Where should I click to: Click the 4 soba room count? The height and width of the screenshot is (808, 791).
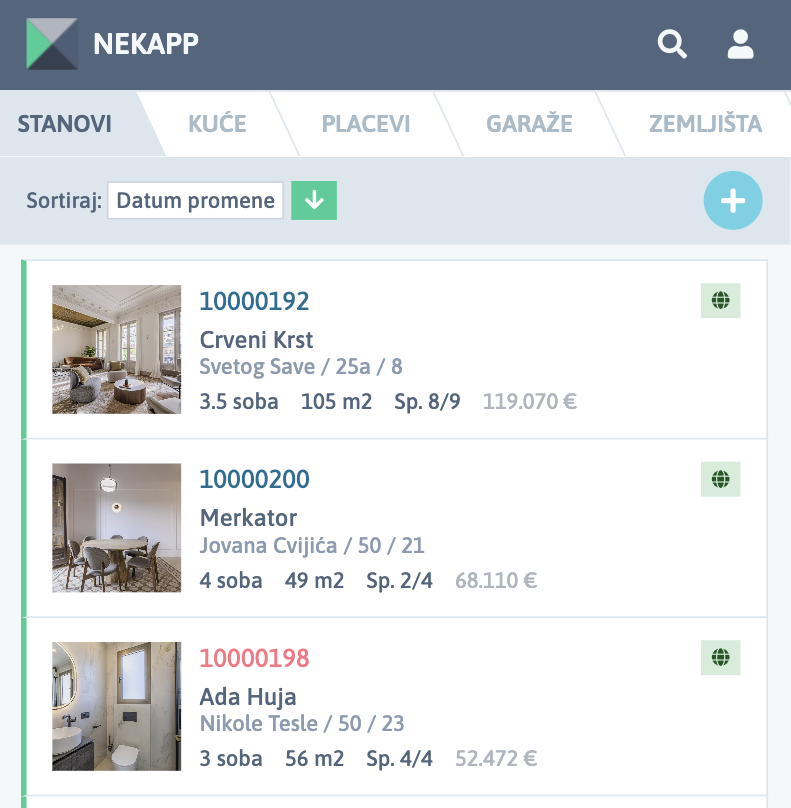231,581
